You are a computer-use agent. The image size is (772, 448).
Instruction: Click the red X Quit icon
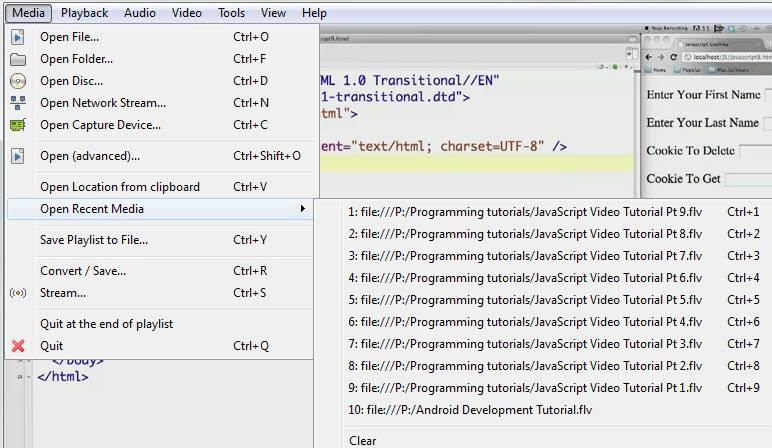click(18, 346)
